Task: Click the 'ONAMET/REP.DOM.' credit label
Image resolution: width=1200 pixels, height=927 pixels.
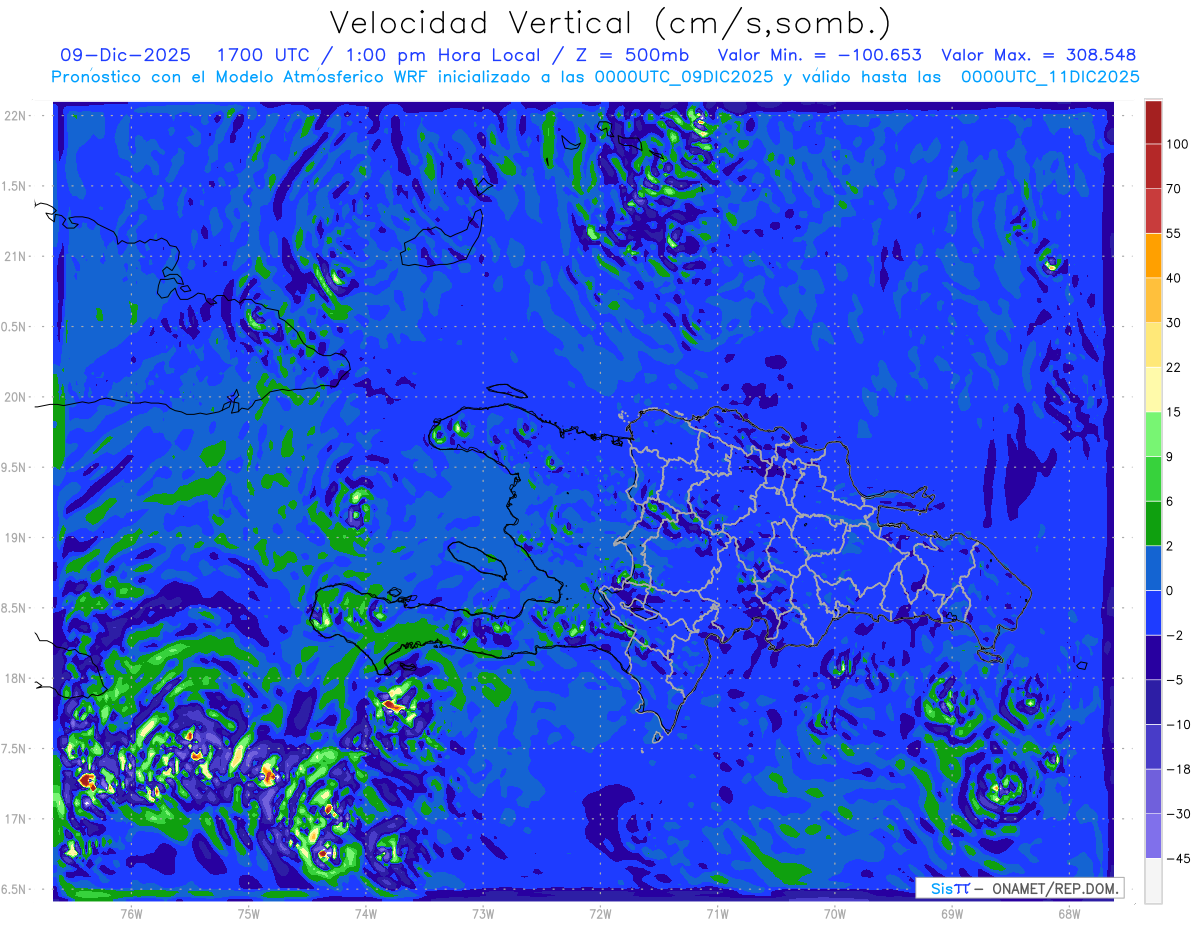Action: click(1055, 888)
